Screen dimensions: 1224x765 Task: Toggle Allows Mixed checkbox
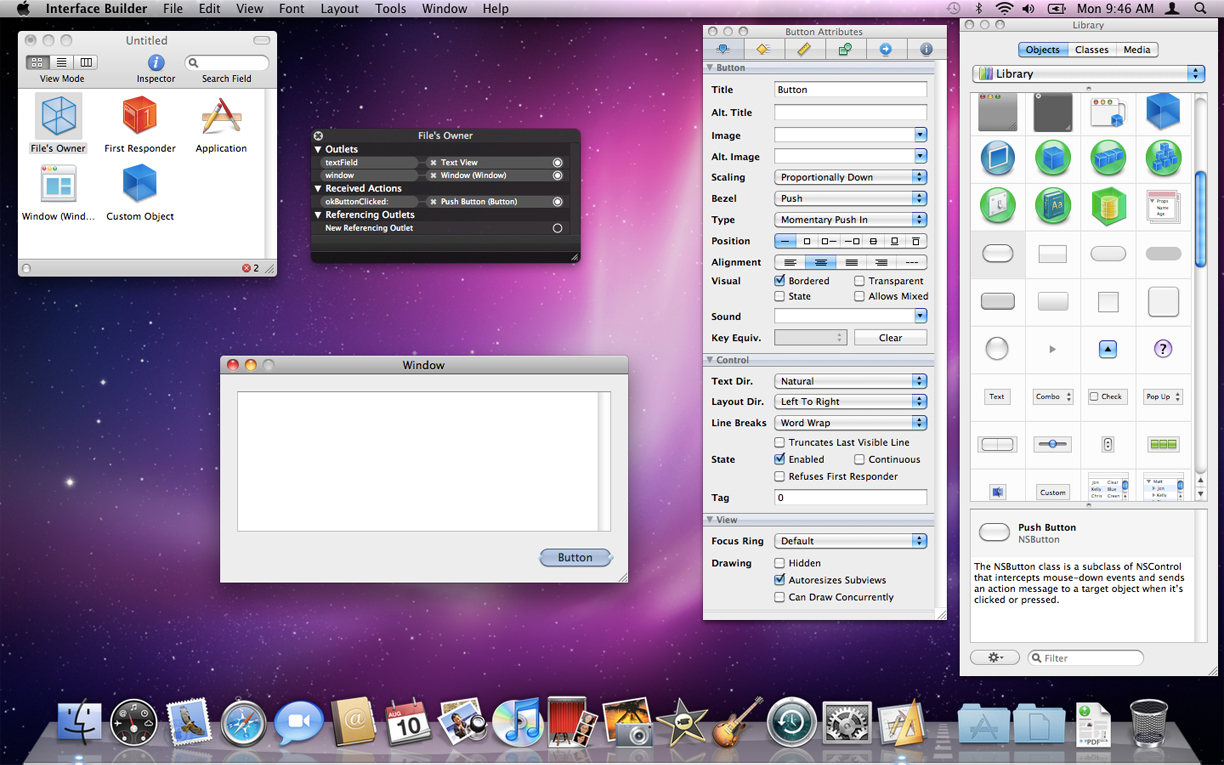pos(859,296)
